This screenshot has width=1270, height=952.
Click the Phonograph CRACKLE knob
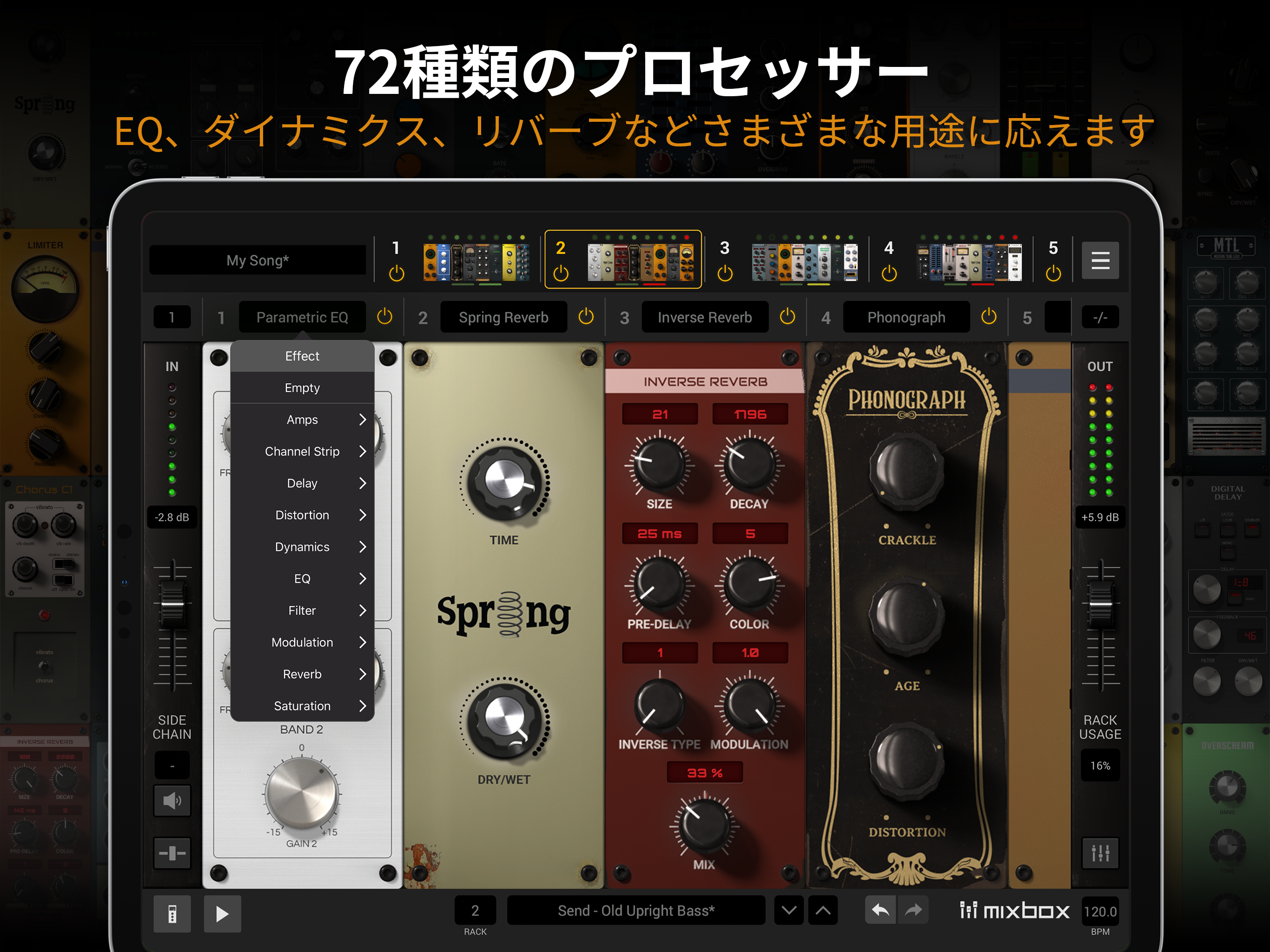tap(906, 471)
